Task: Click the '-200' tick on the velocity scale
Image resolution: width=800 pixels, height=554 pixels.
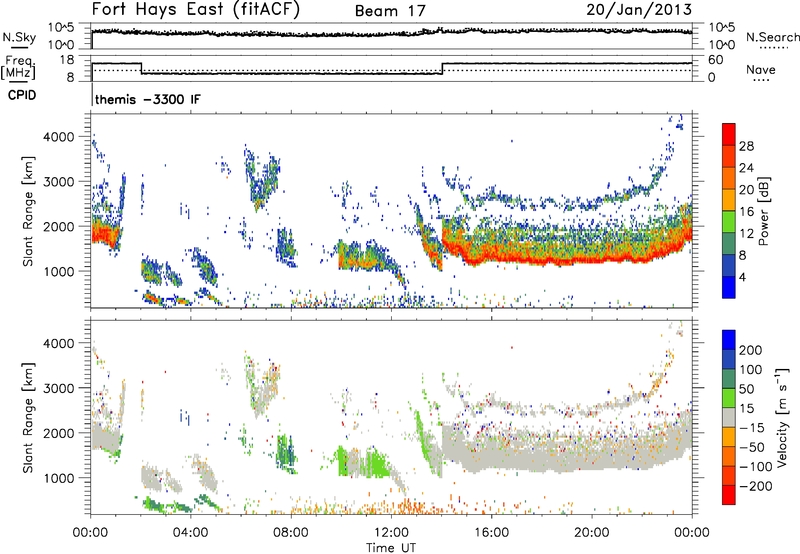Action: point(756,486)
